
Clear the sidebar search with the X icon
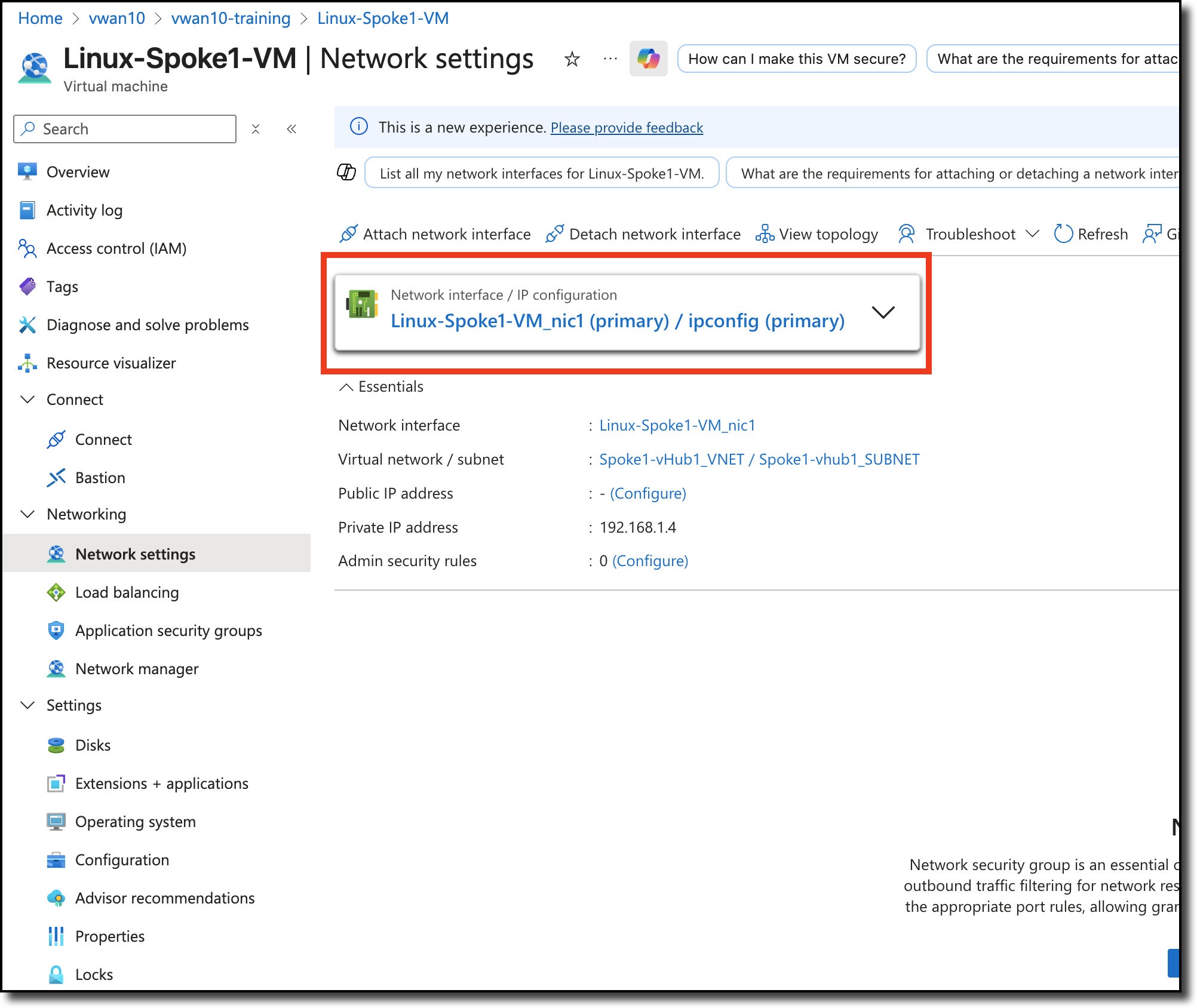point(256,129)
